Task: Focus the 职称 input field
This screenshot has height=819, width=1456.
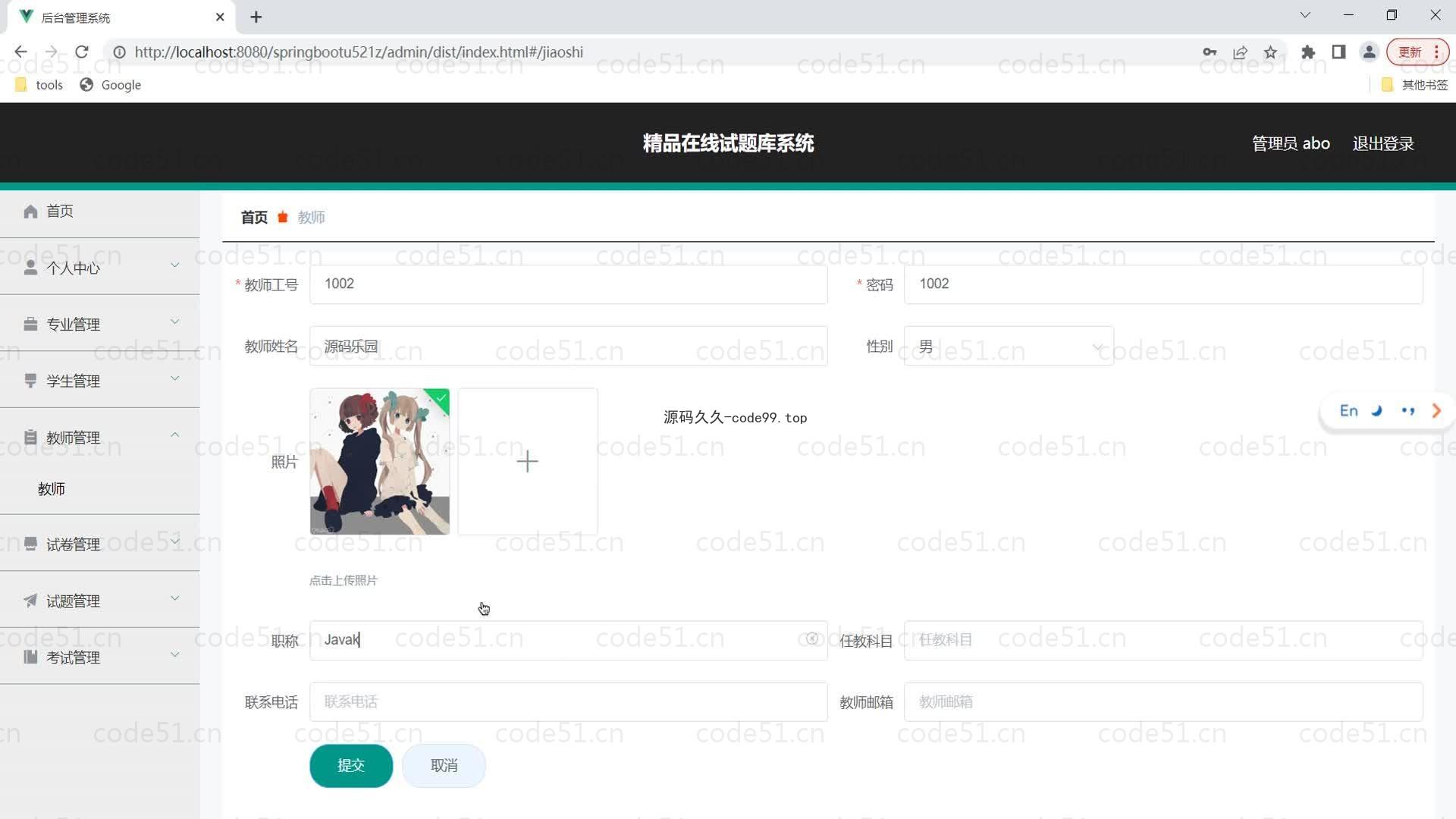Action: point(568,640)
